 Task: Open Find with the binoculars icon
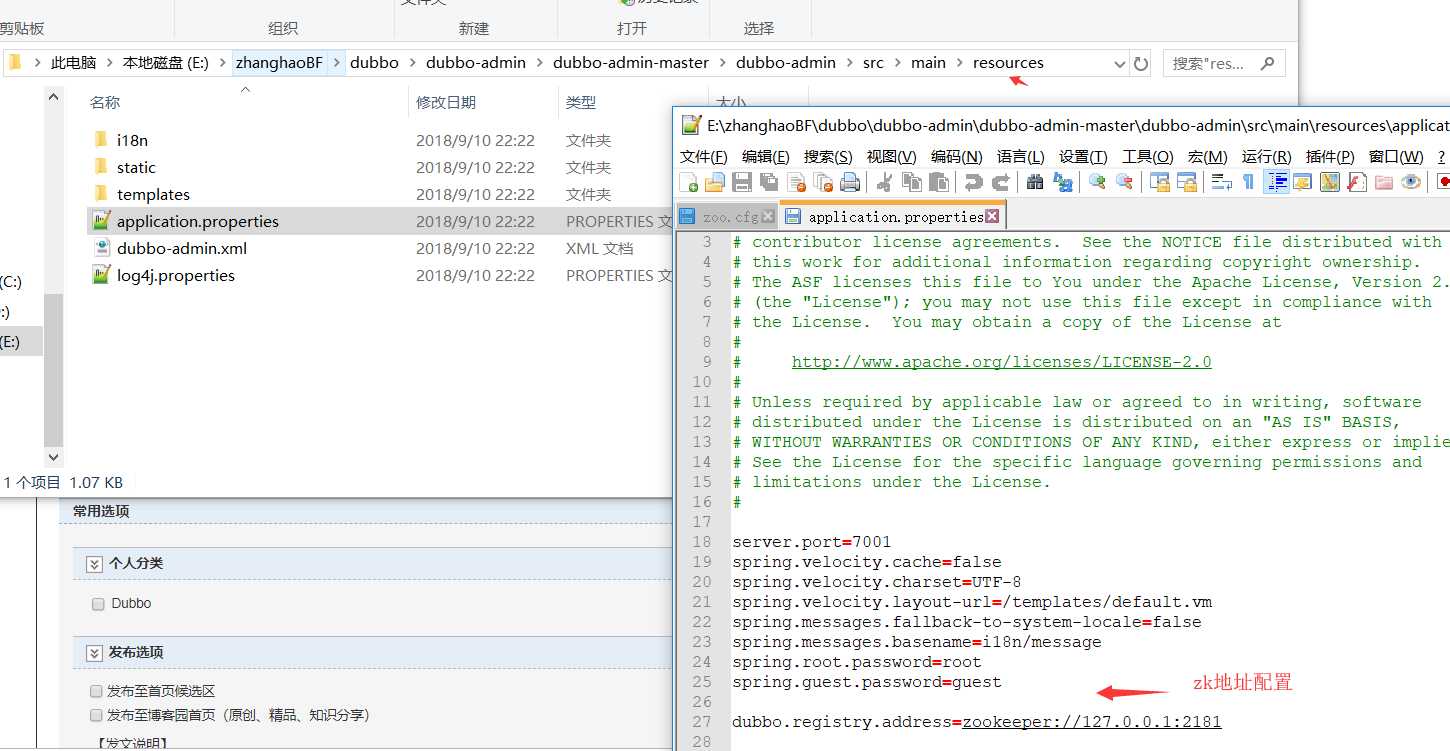point(1035,182)
